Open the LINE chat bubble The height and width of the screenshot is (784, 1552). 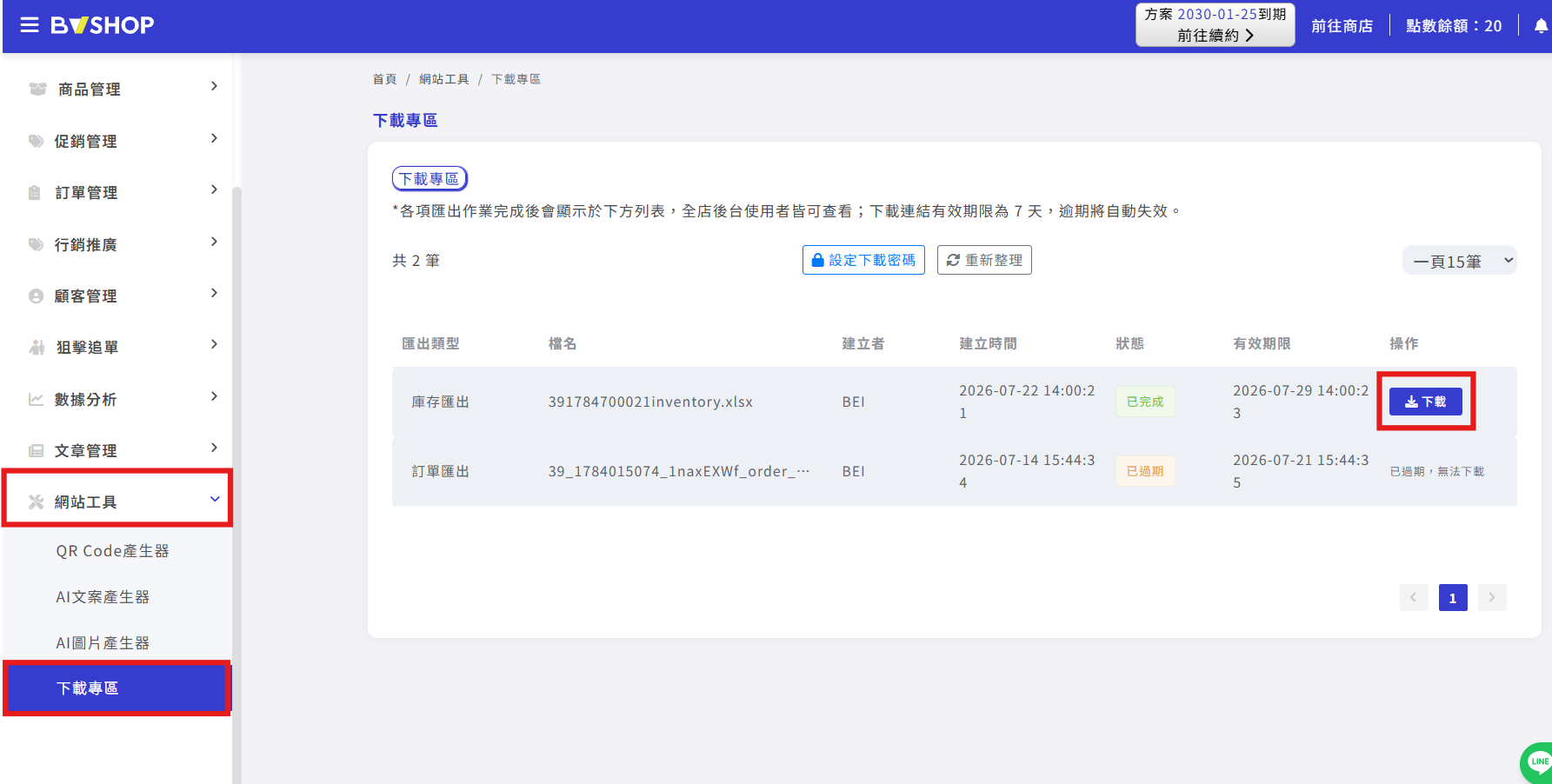(1537, 762)
